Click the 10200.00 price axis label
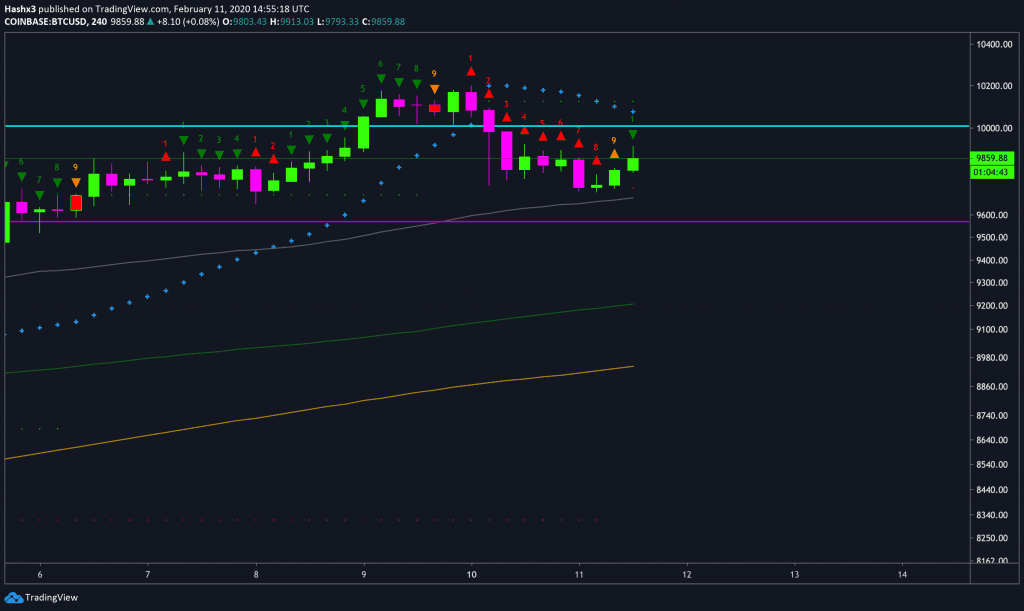1024x611 pixels. (994, 86)
